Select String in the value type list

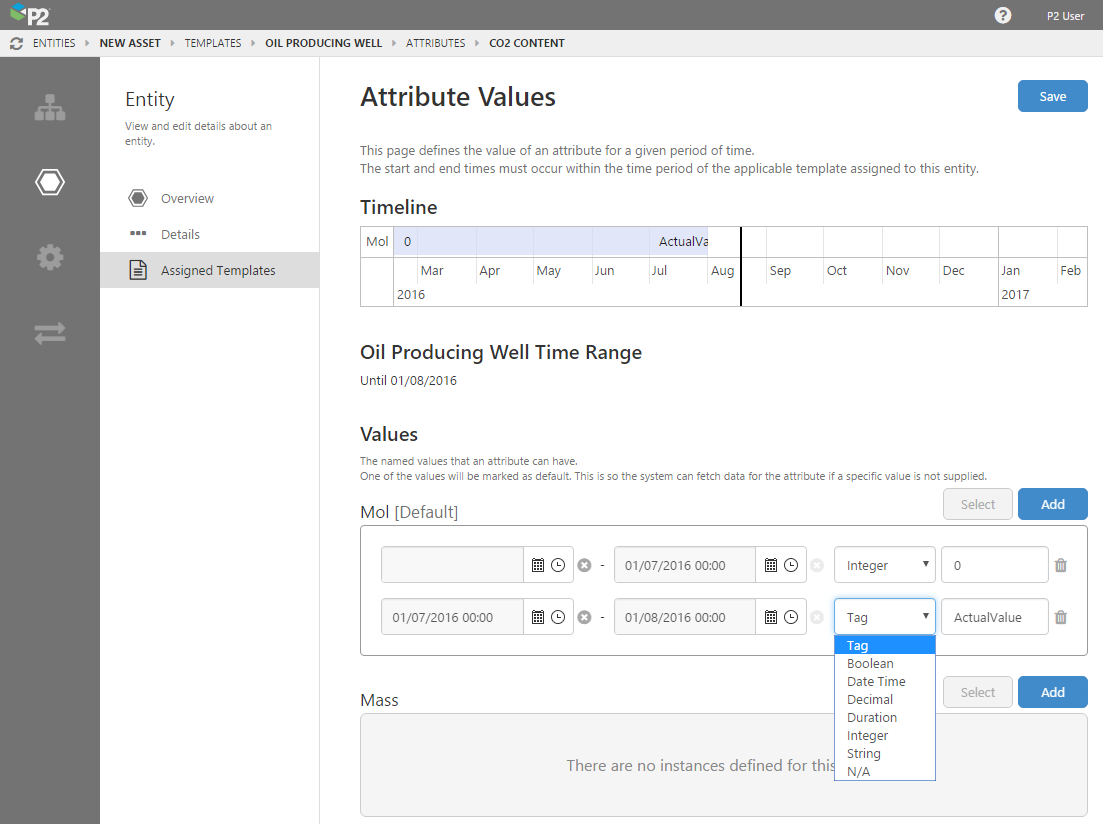863,753
